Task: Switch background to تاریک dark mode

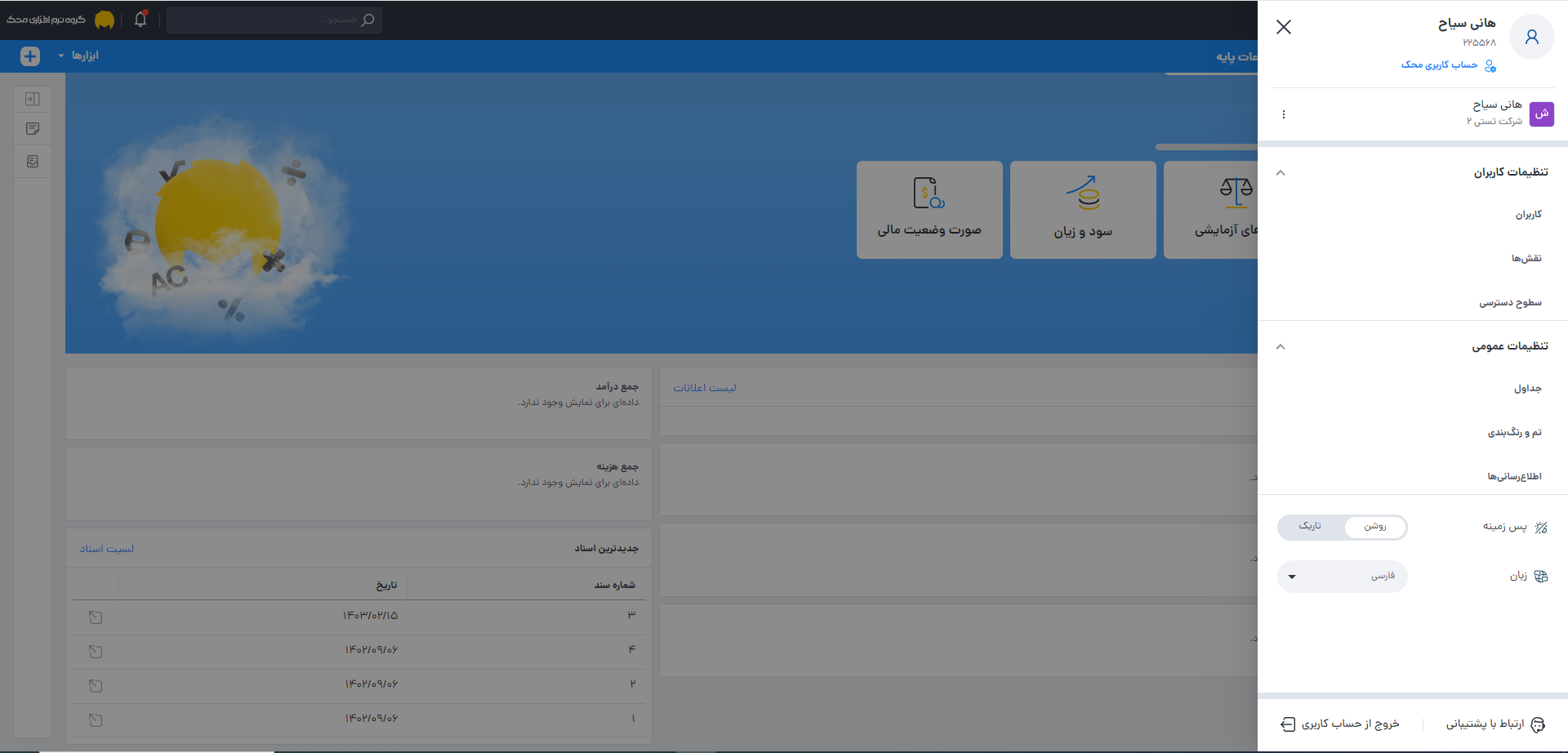Action: click(1310, 526)
